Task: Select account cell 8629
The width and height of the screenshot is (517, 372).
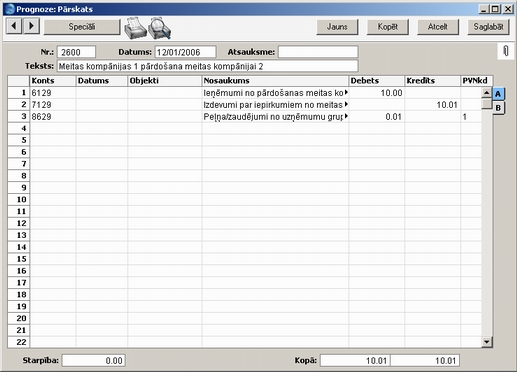Action: (x=53, y=117)
